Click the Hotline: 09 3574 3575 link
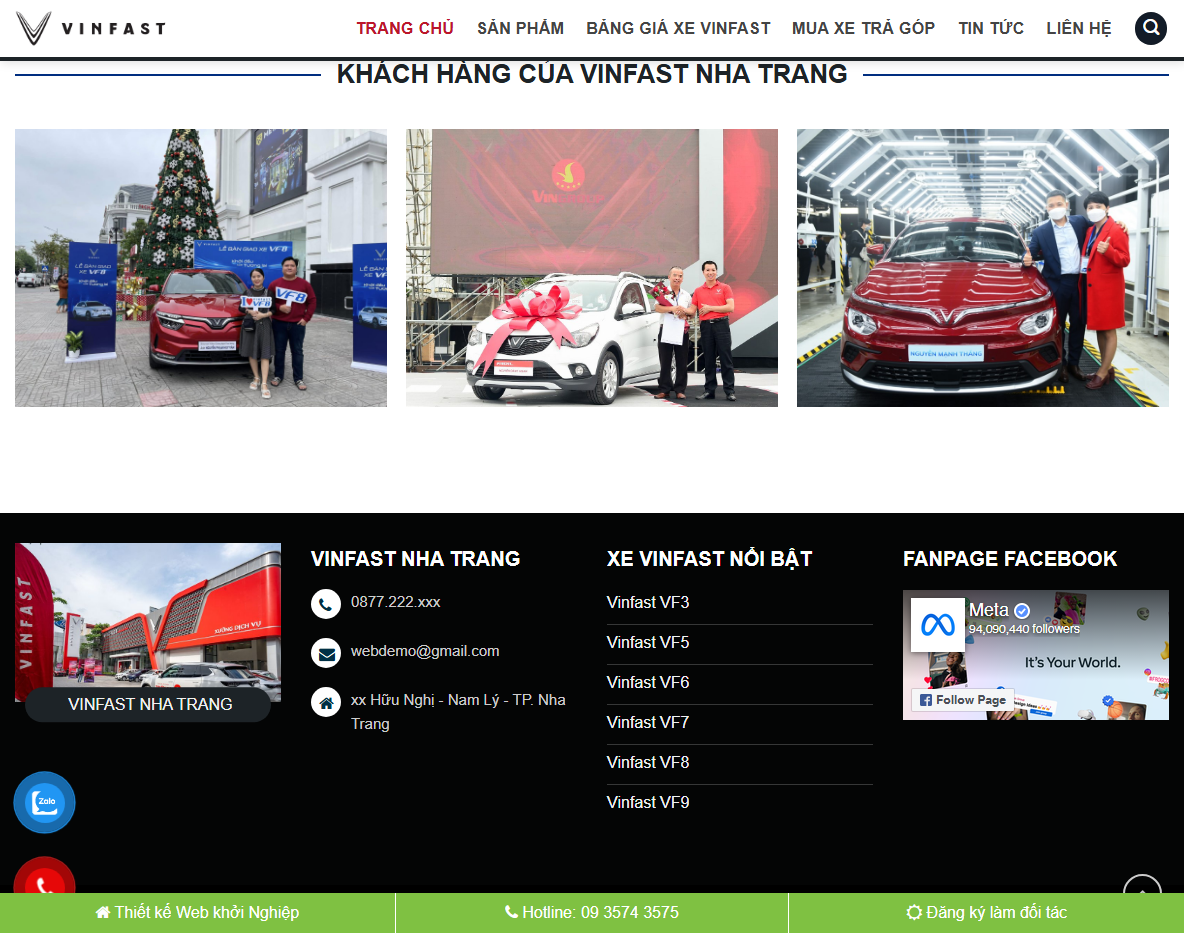The width and height of the screenshot is (1184, 933). pyautogui.click(x=591, y=912)
